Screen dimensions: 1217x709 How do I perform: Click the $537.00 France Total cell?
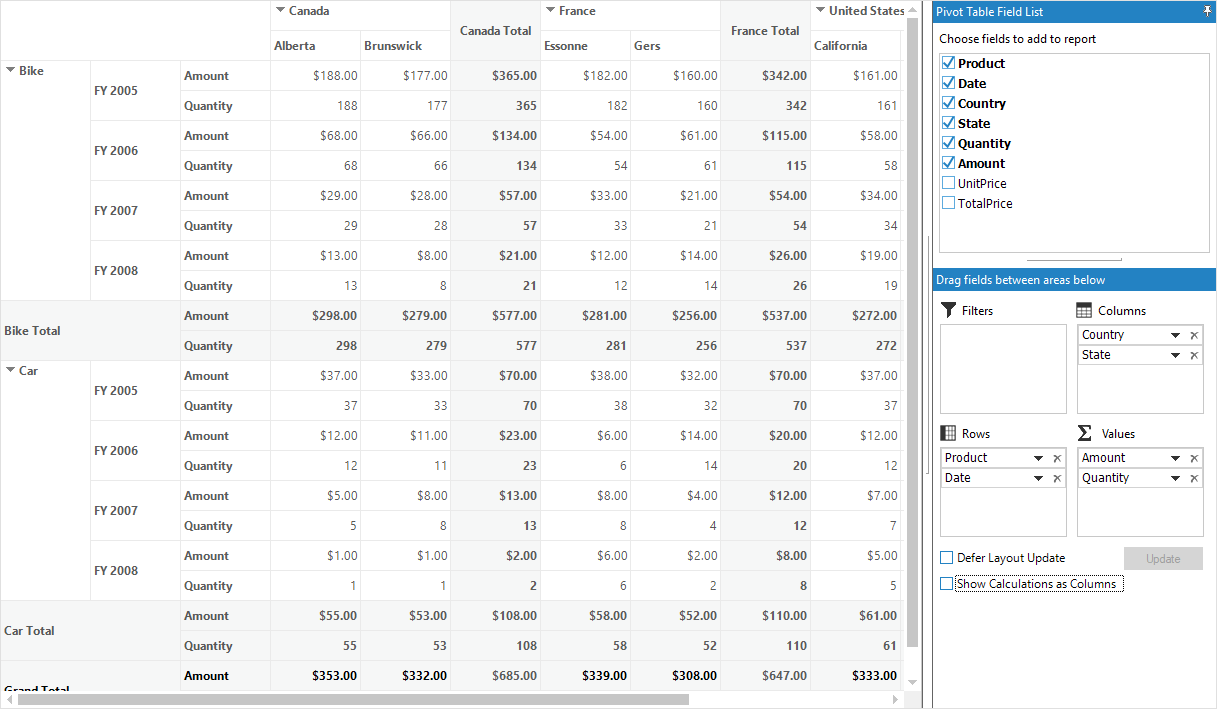coord(765,316)
